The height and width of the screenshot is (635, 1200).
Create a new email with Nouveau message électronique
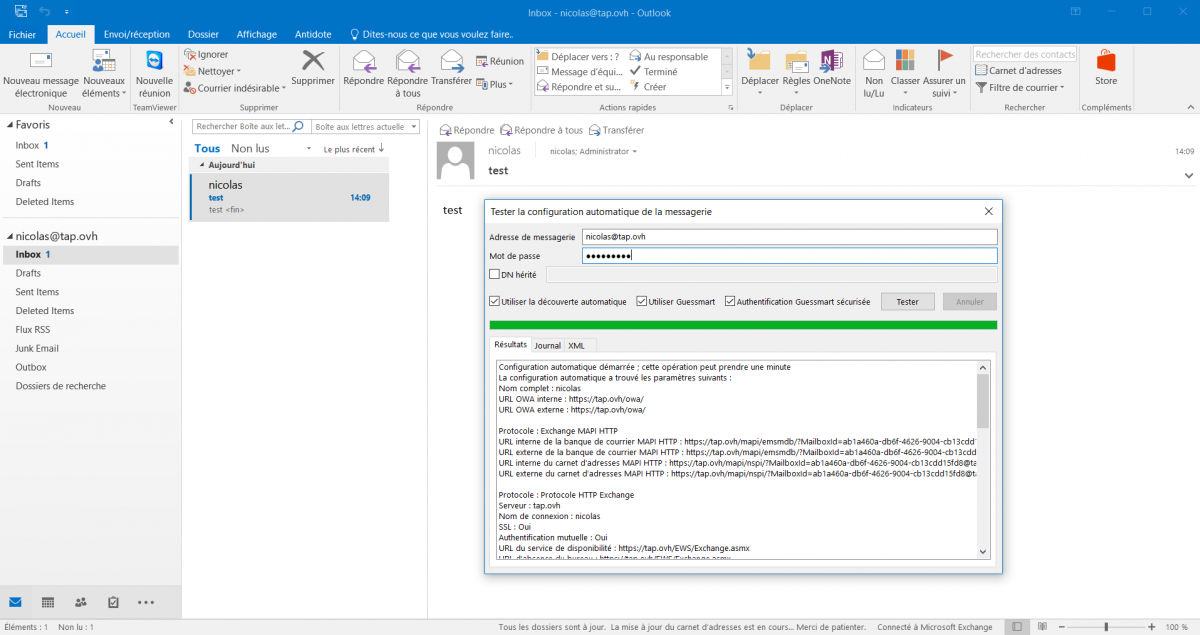pyautogui.click(x=40, y=73)
